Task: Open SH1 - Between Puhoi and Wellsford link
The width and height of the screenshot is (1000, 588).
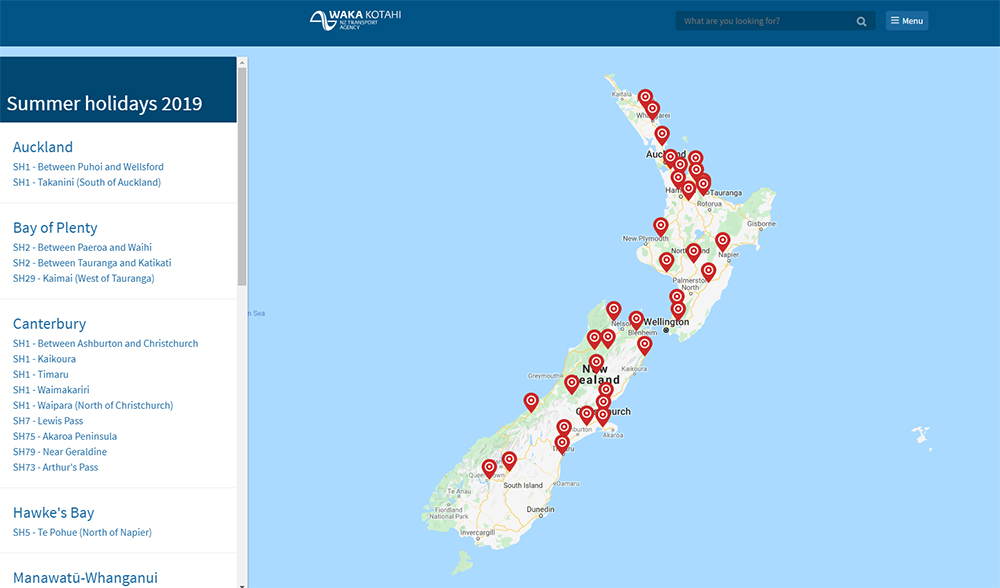Action: (x=88, y=166)
